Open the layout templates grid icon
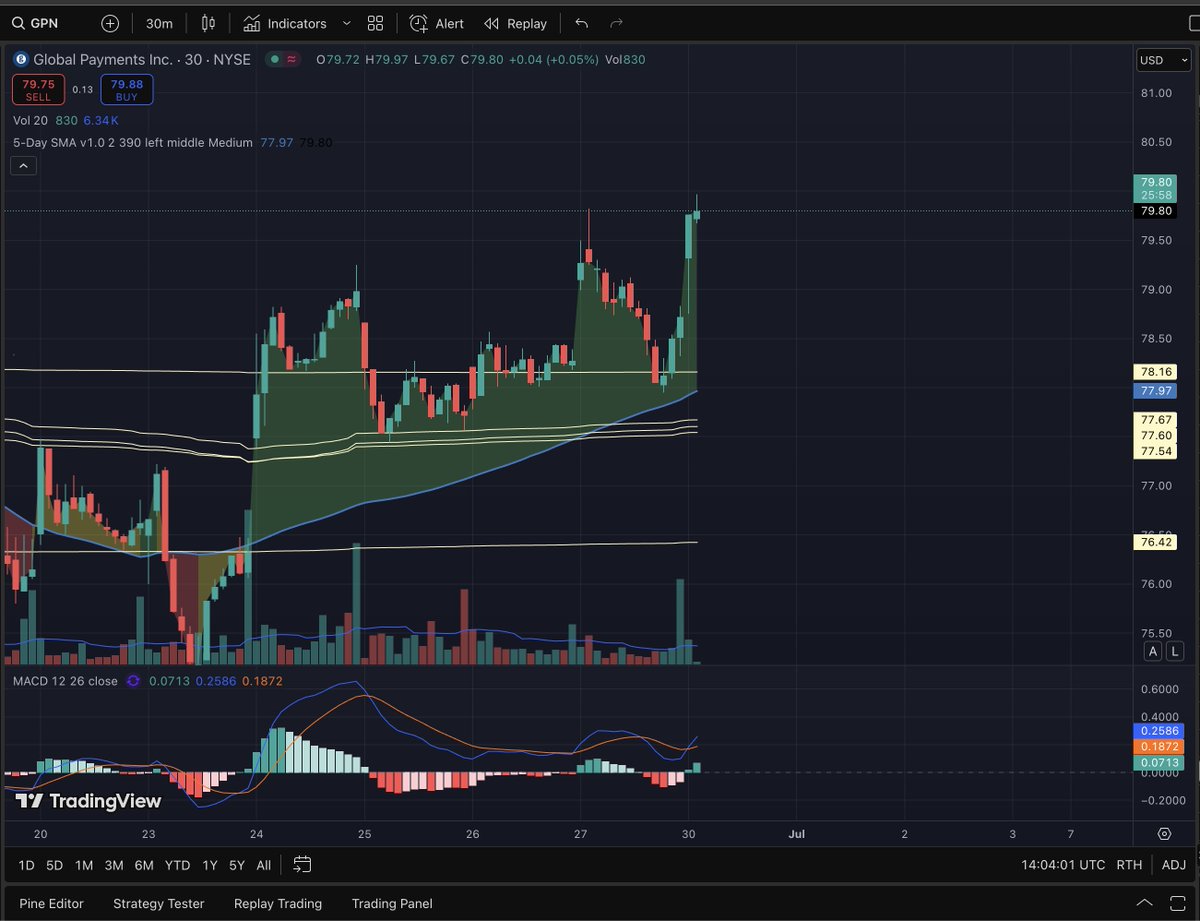The image size is (1200, 921). (x=375, y=23)
